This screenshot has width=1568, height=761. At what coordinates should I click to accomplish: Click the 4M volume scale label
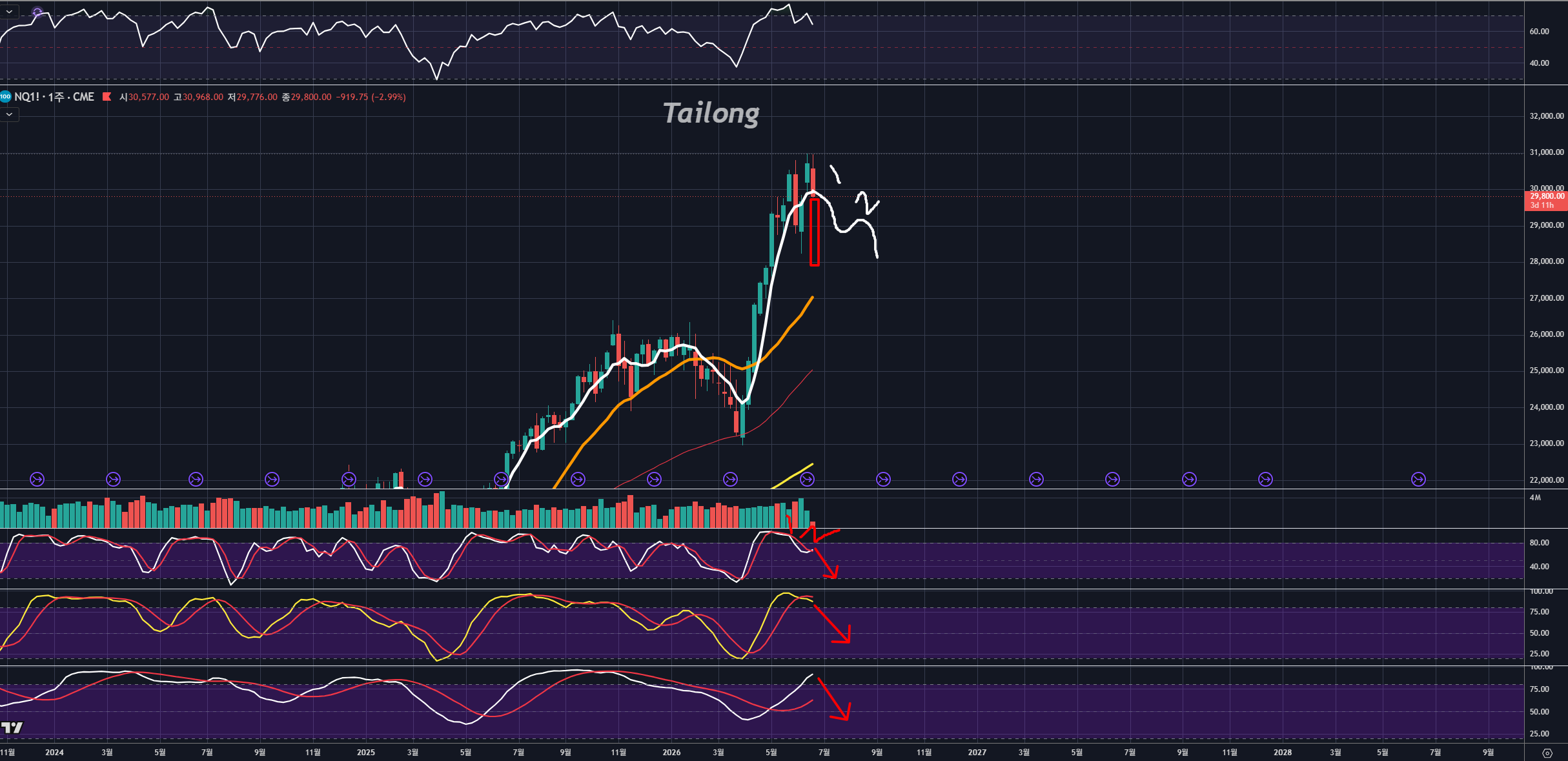(1535, 498)
